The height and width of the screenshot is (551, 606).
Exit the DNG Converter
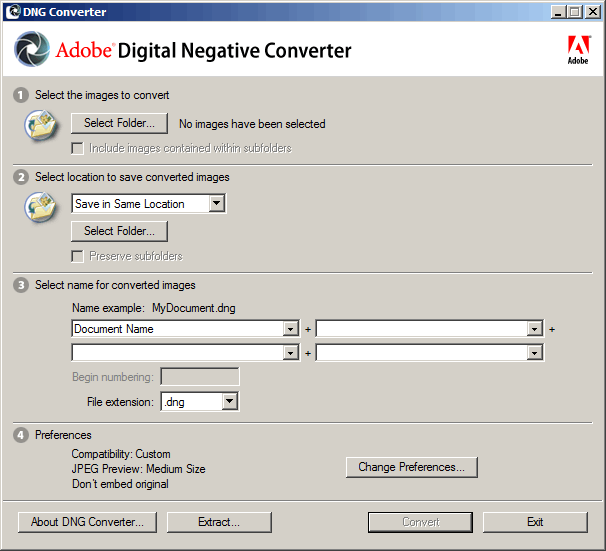pos(535,522)
